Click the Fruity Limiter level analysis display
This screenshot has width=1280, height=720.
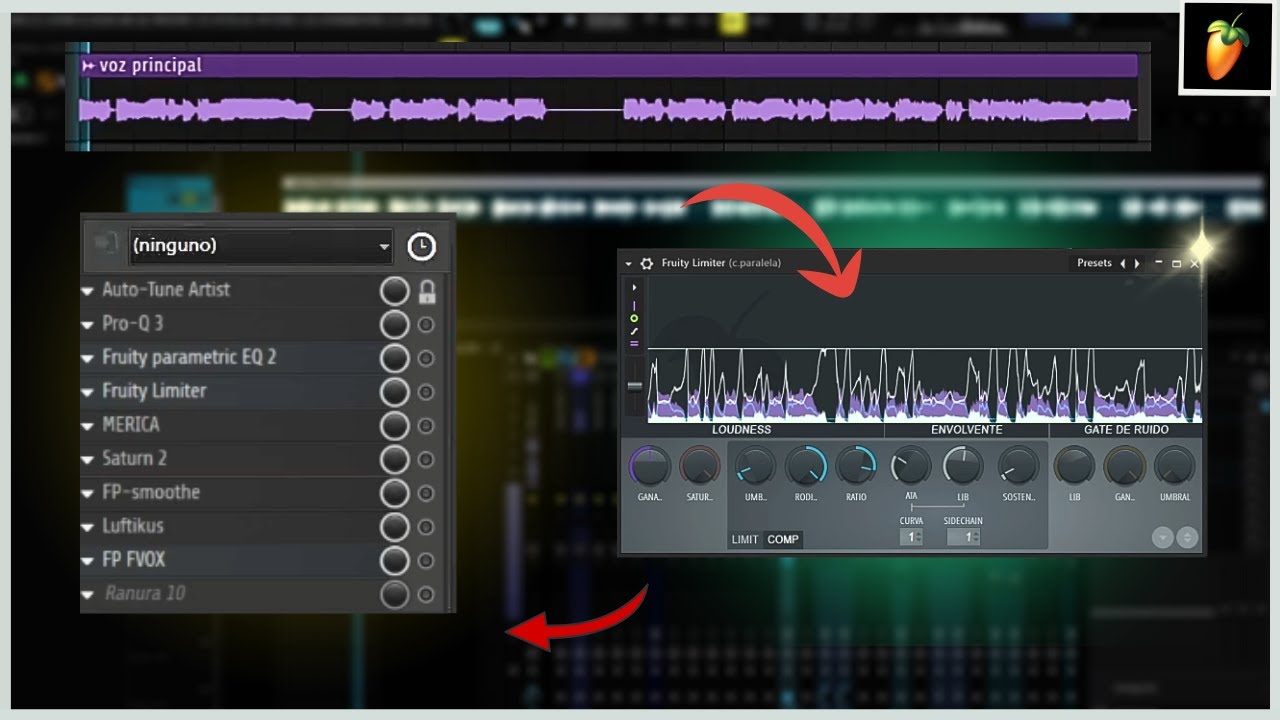click(x=924, y=349)
